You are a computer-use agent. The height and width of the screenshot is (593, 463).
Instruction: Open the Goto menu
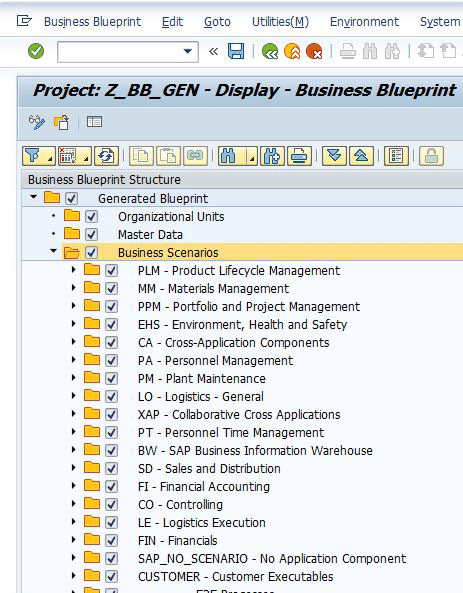pyautogui.click(x=217, y=22)
